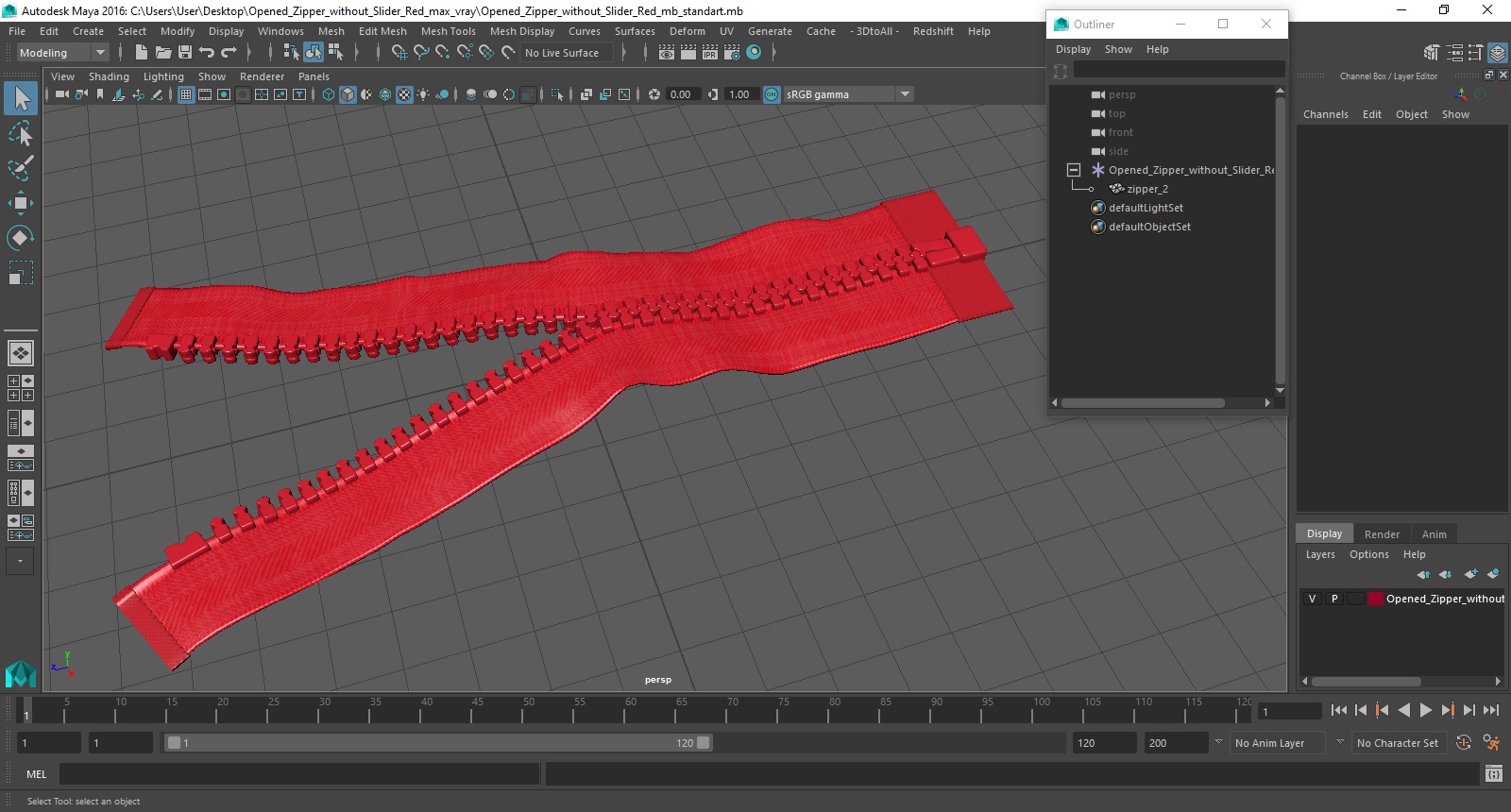The width and height of the screenshot is (1511, 812).
Task: Click the Open Scene folder icon
Action: pos(163,53)
